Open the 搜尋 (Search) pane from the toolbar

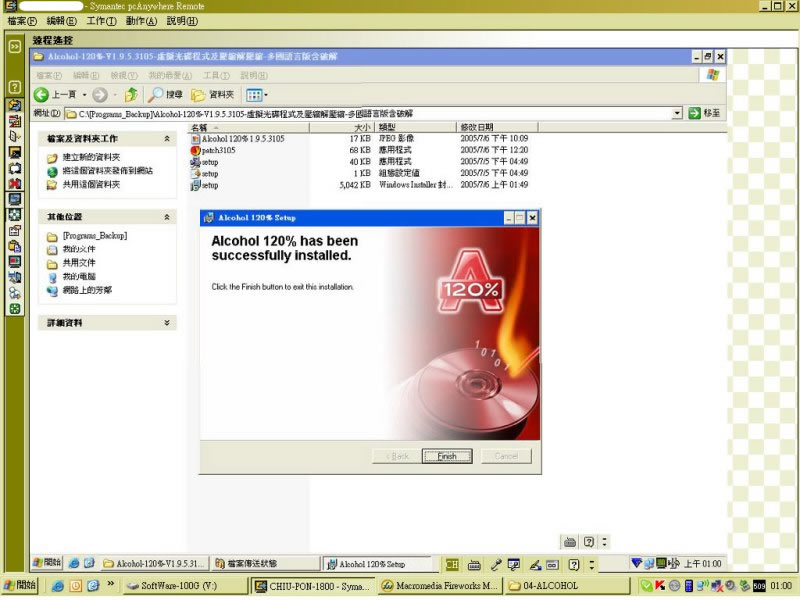pyautogui.click(x=165, y=94)
